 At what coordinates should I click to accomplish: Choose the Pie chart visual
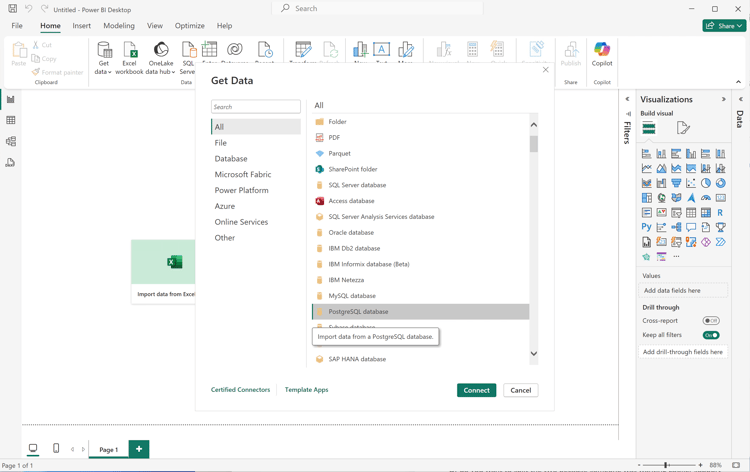706,183
